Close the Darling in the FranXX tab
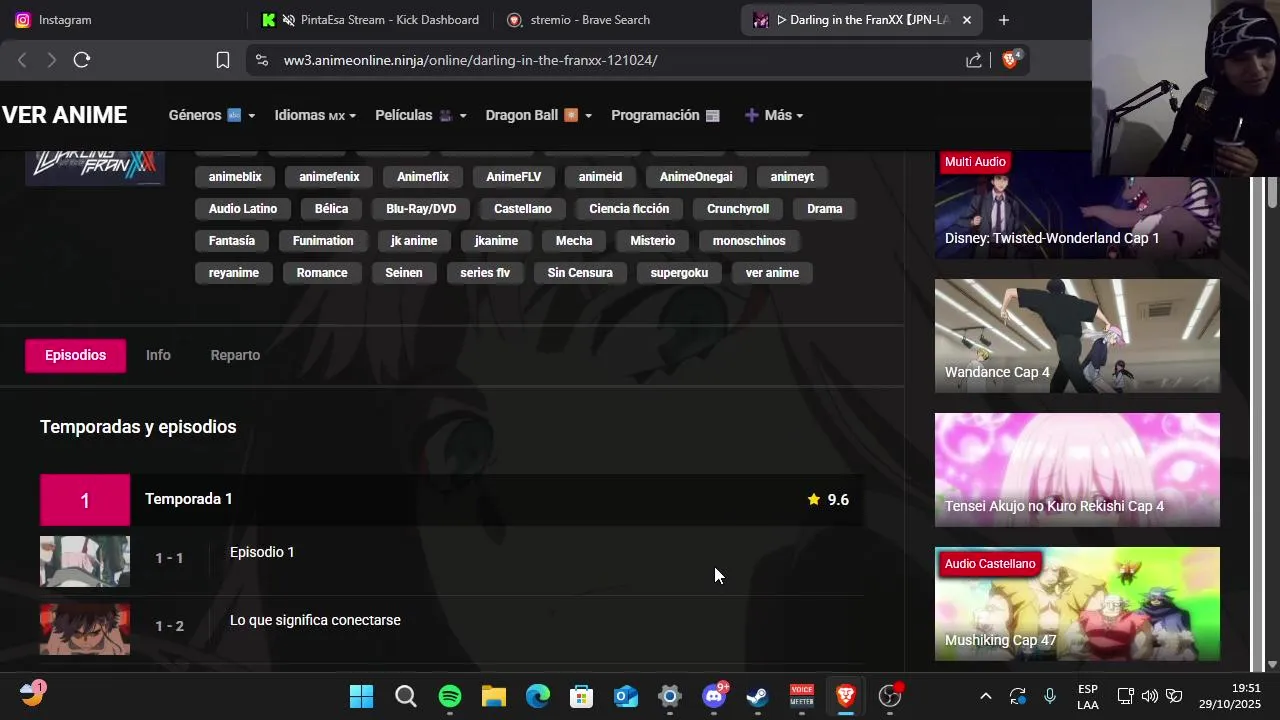1280x720 pixels. coord(967,20)
